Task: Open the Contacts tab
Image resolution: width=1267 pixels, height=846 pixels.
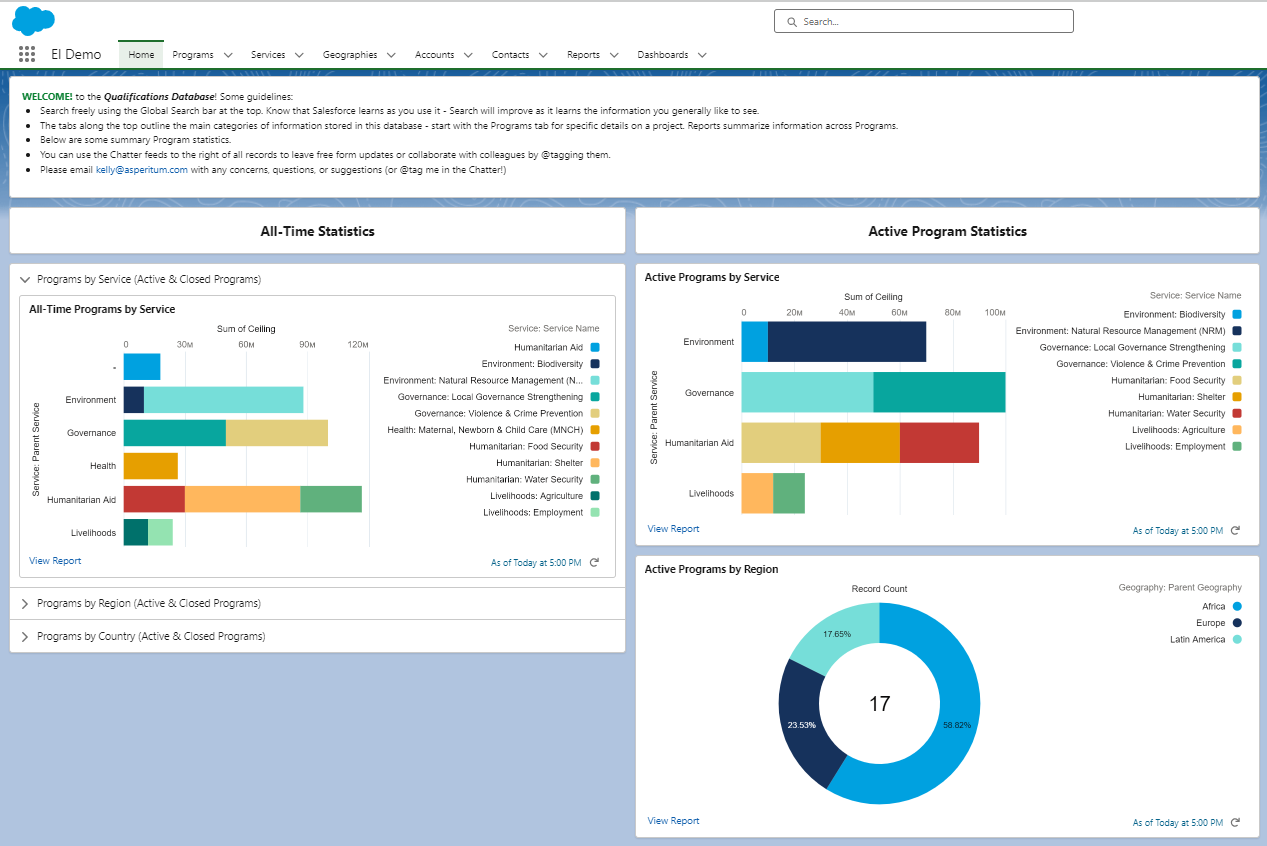Action: tap(511, 55)
